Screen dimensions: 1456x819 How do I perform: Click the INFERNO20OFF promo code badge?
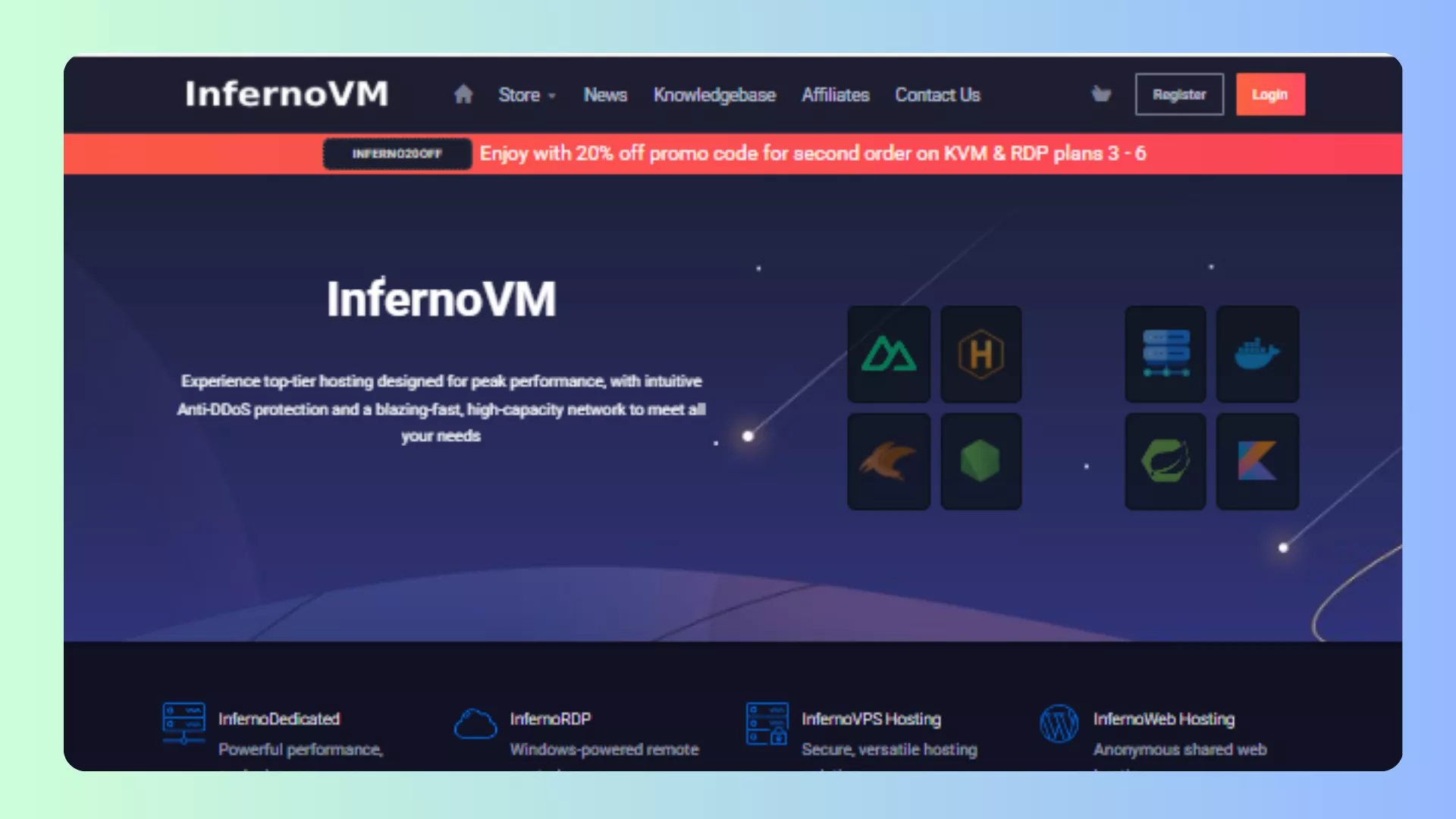(397, 154)
